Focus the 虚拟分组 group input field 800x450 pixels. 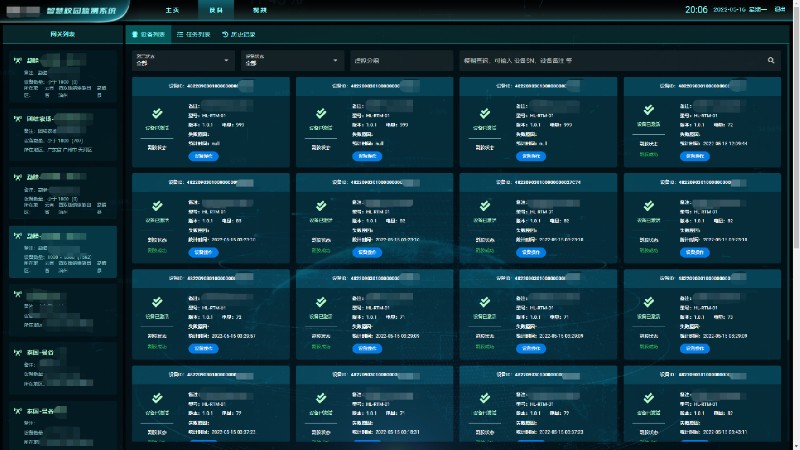tap(402, 60)
